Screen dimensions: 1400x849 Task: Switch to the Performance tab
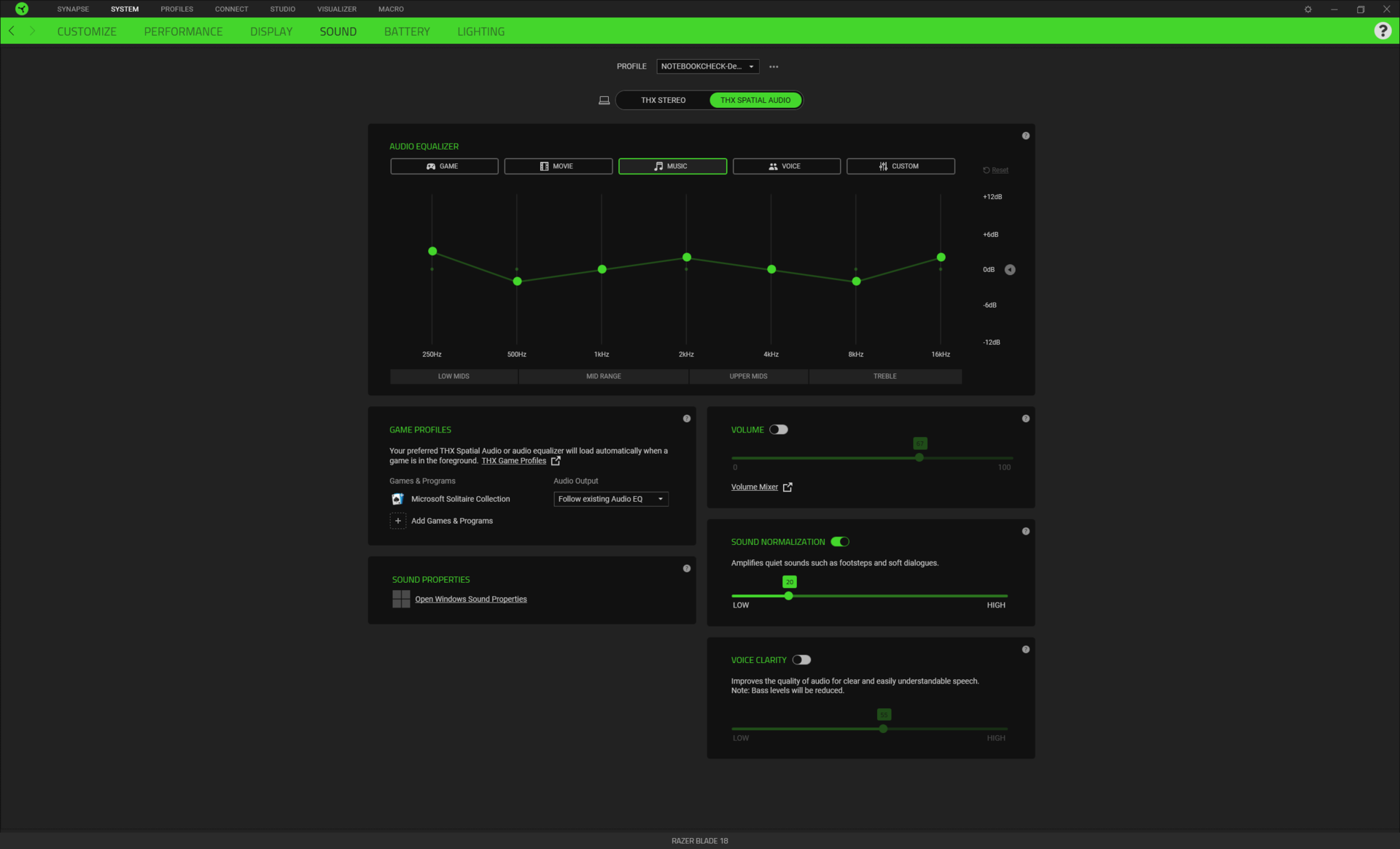(183, 31)
